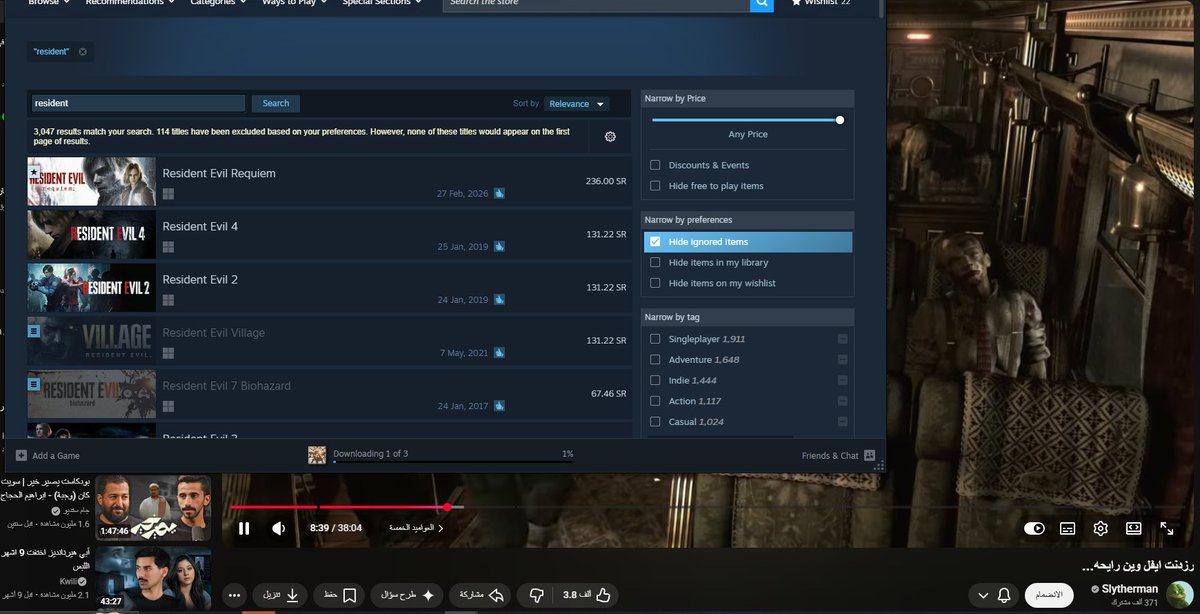Image resolution: width=1200 pixels, height=614 pixels.
Task: Click the Windows icon on Resident Evil Requiem row
Action: click(169, 193)
